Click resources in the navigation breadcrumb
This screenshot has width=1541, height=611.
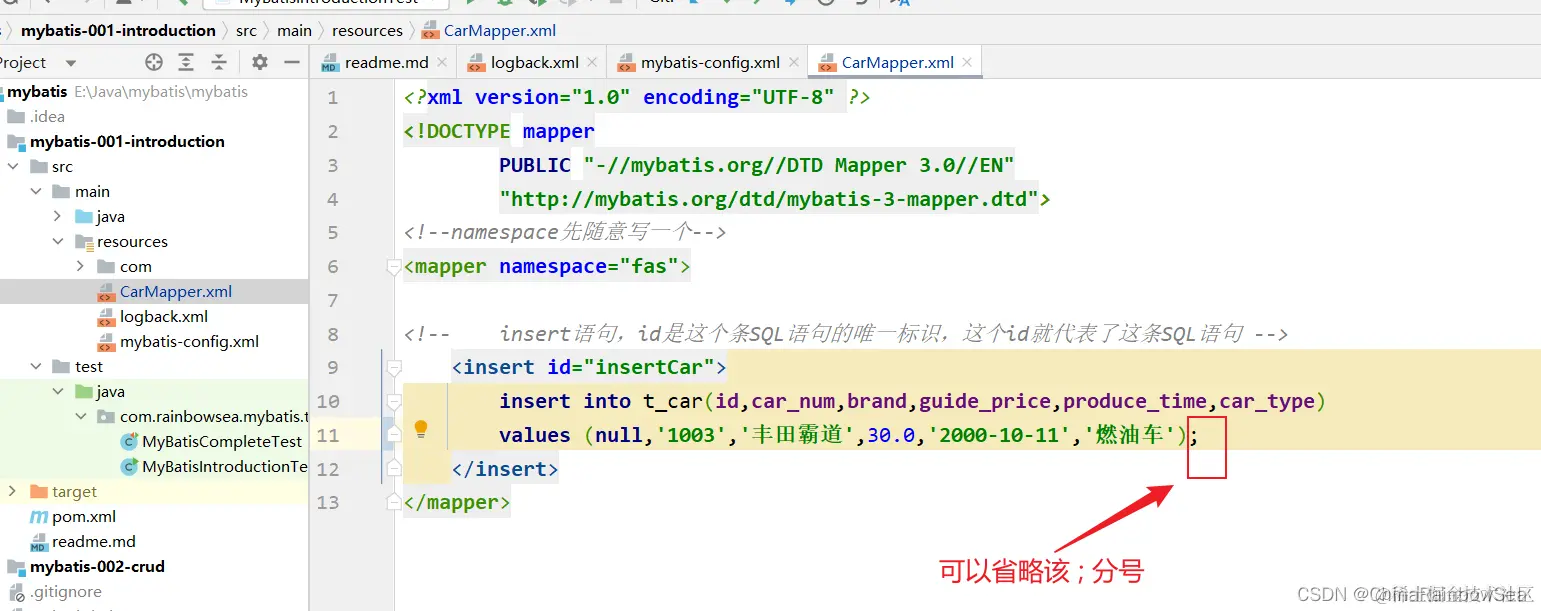(367, 30)
